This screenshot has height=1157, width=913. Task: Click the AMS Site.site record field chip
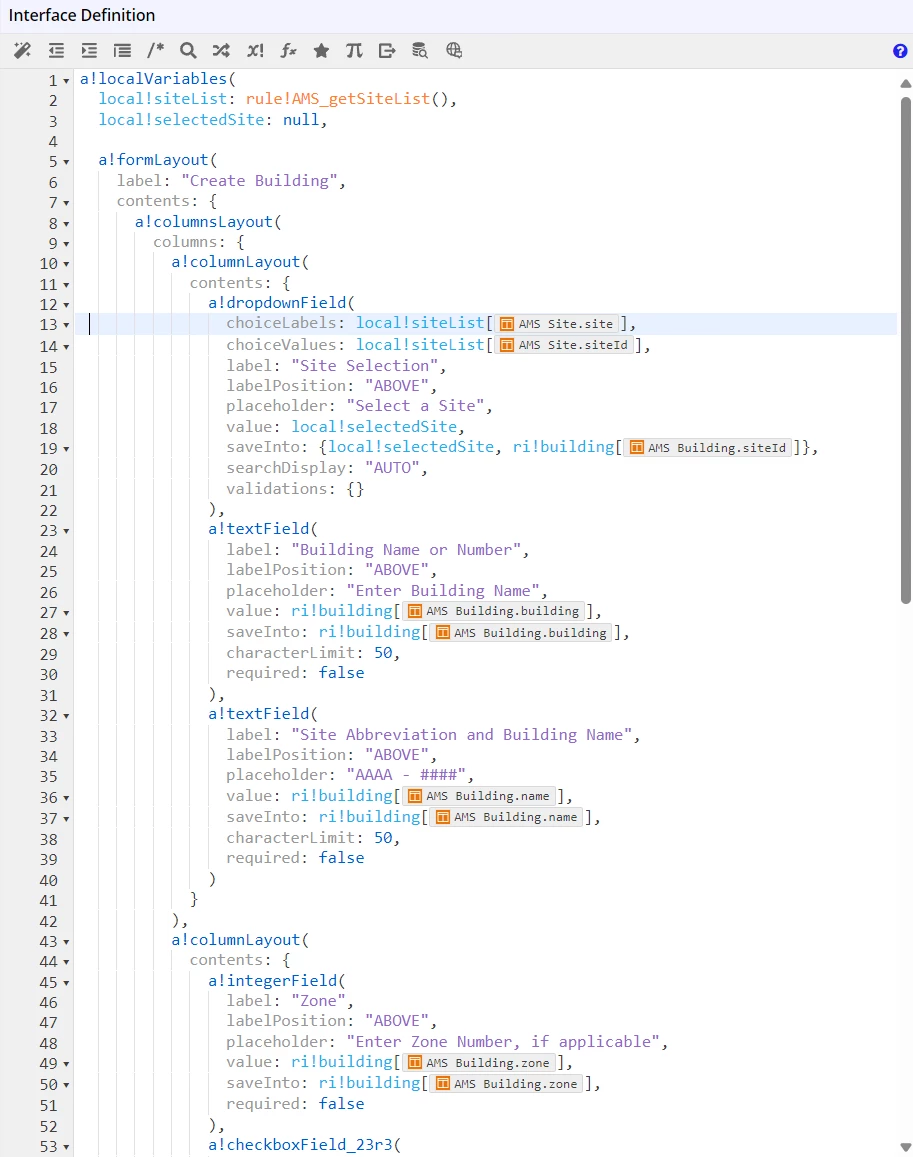click(x=557, y=324)
